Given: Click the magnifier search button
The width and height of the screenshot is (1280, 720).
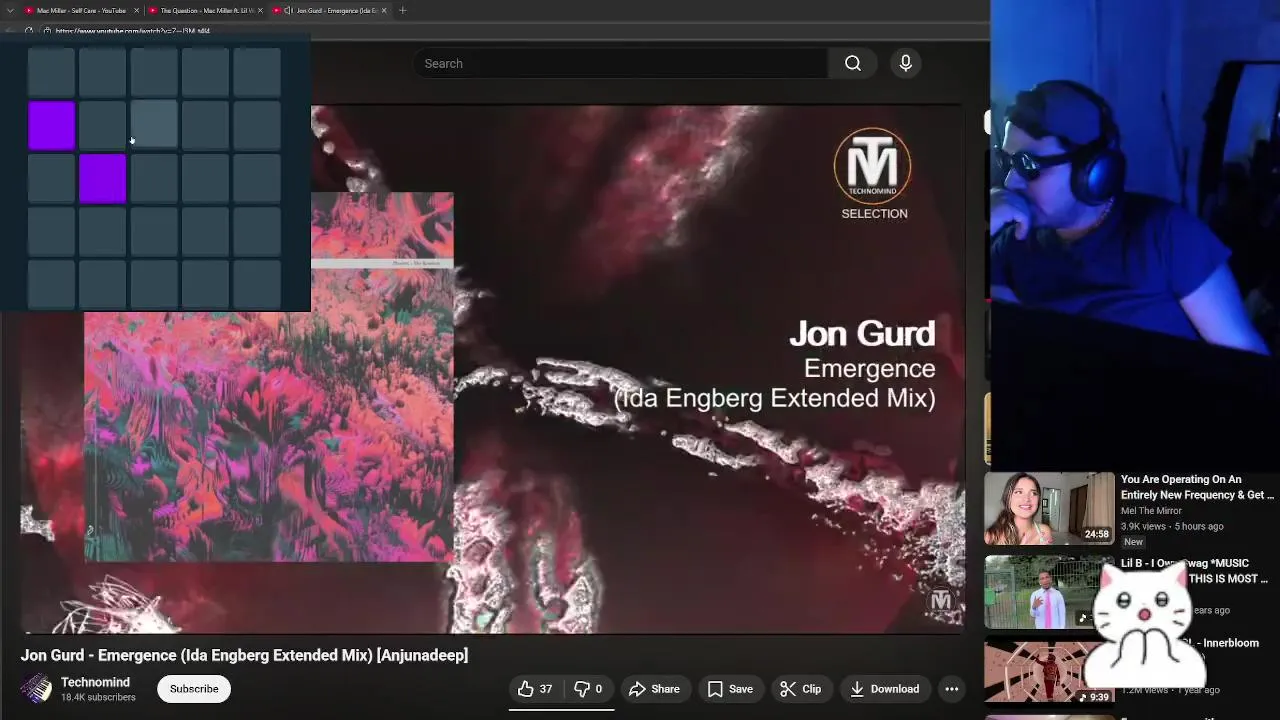Looking at the screenshot, I should click(853, 63).
